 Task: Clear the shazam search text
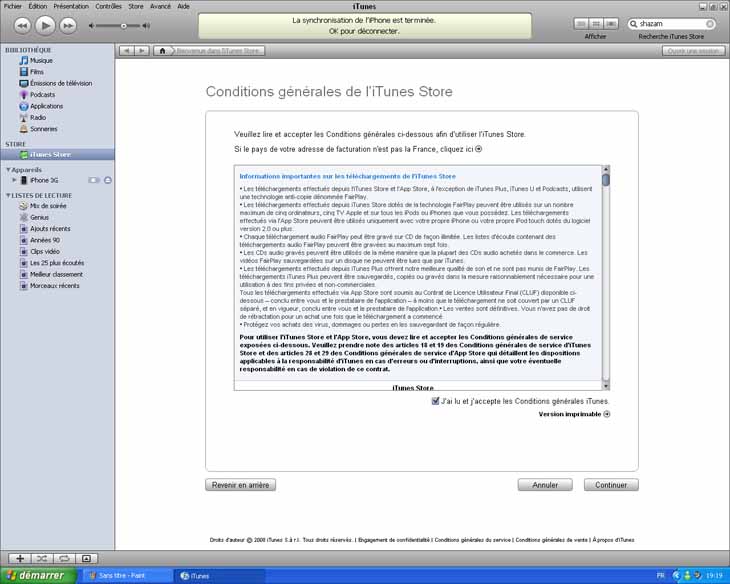click(x=710, y=24)
